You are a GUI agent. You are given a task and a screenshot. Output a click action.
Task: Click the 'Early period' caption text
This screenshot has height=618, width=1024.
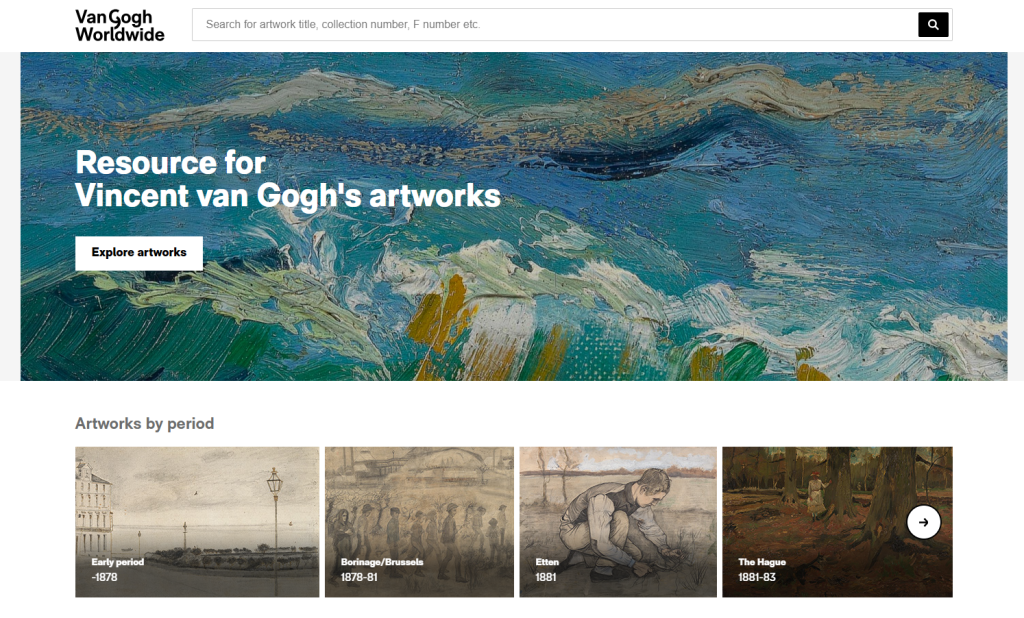coord(118,562)
